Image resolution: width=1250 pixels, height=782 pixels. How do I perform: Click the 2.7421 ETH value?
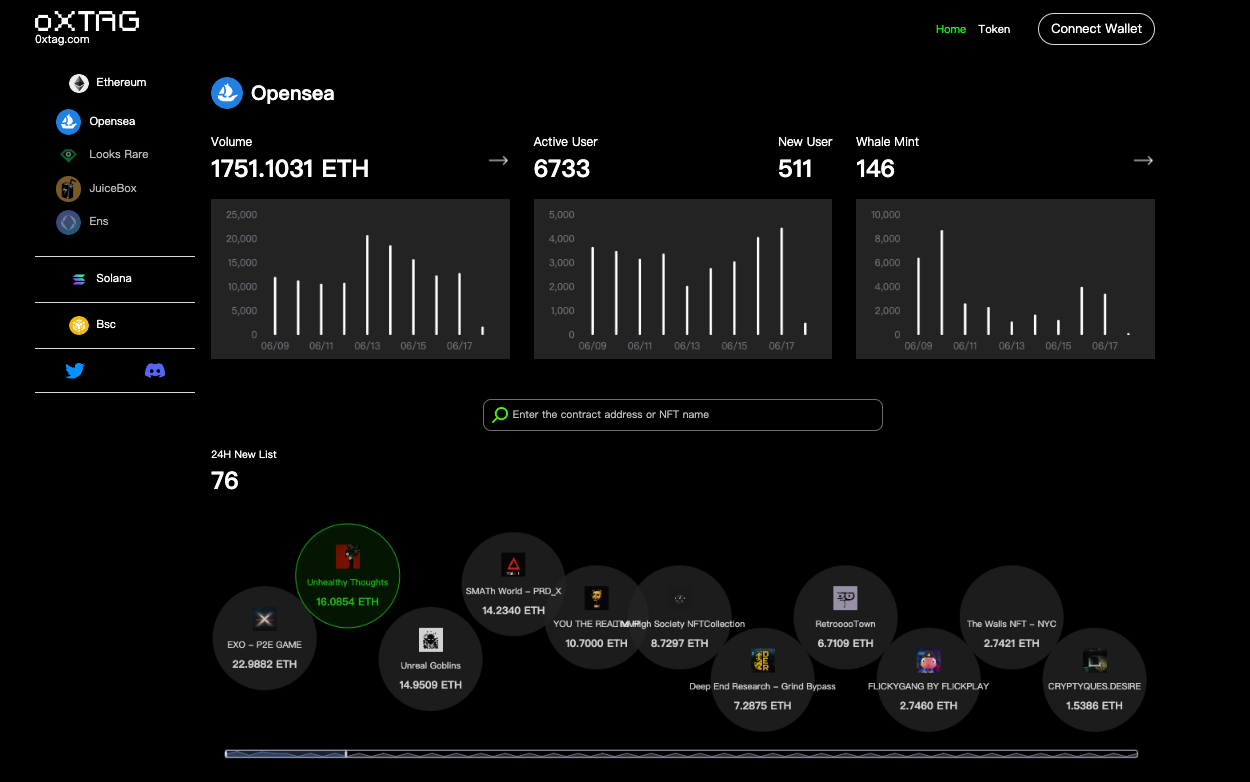(1011, 643)
